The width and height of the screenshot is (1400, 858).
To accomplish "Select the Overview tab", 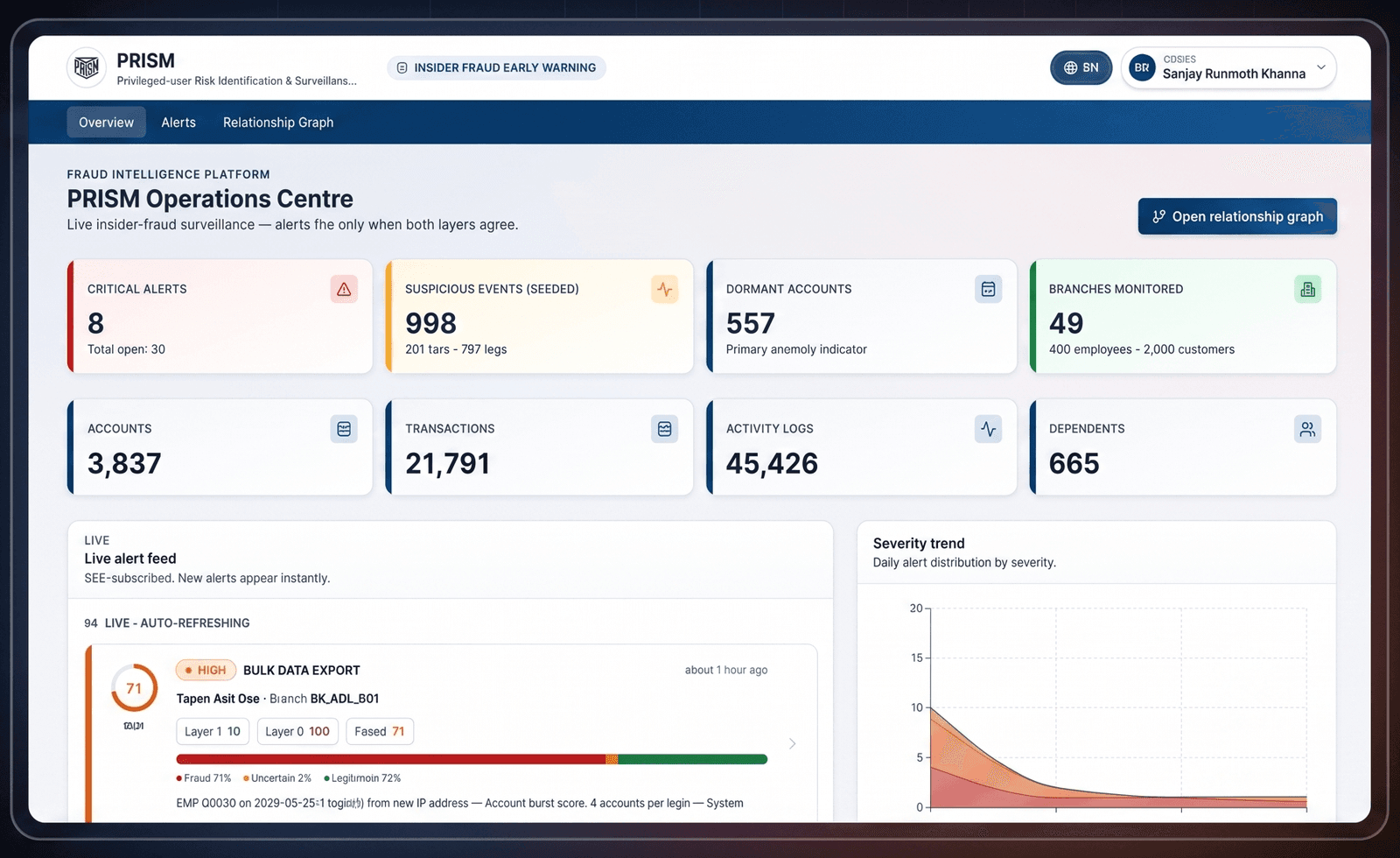I will tap(107, 123).
